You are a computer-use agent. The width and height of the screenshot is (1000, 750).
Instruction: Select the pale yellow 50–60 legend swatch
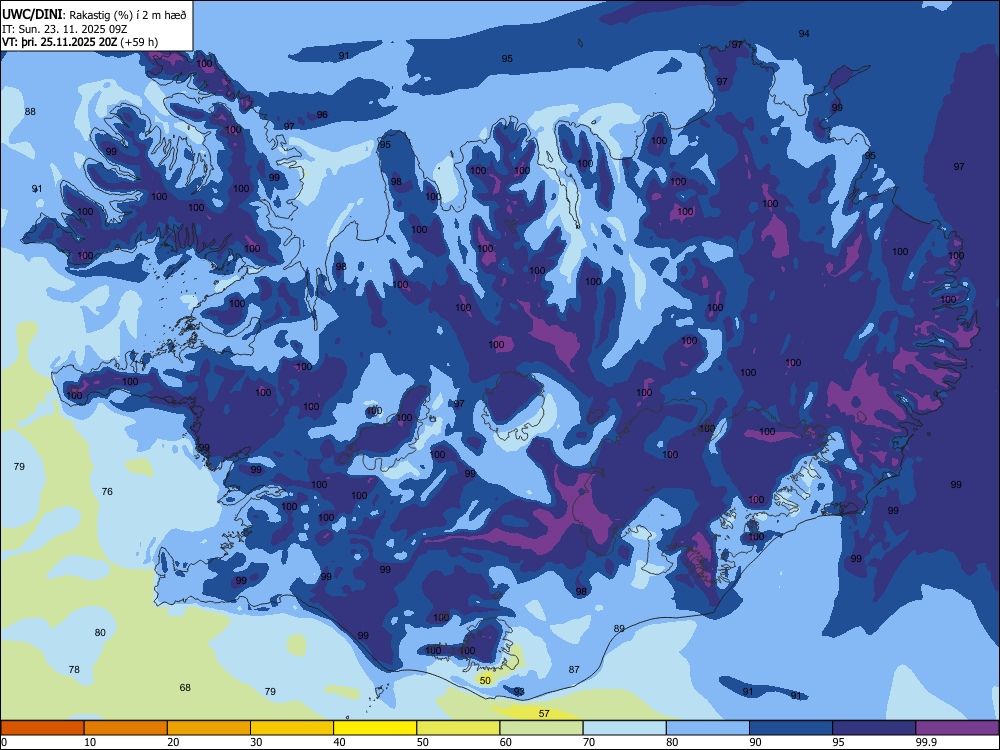pos(458,728)
